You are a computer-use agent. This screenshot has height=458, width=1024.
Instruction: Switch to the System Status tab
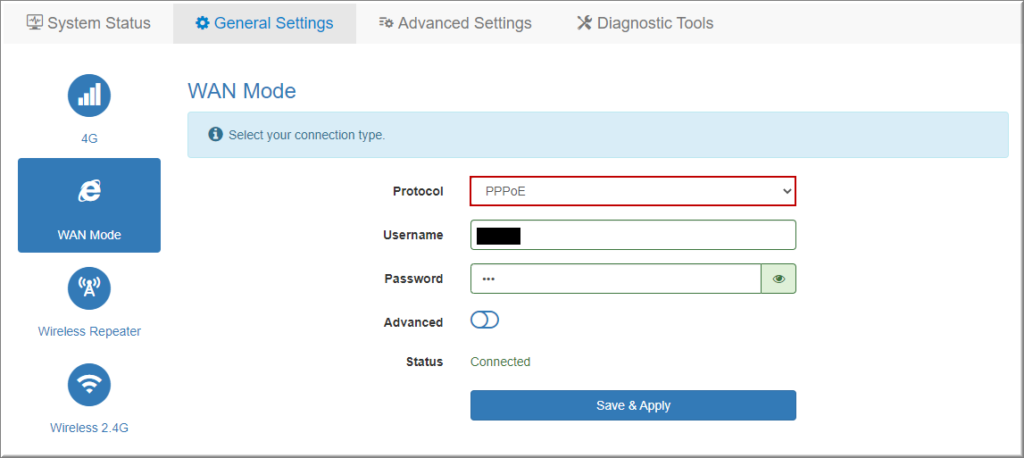tap(98, 22)
